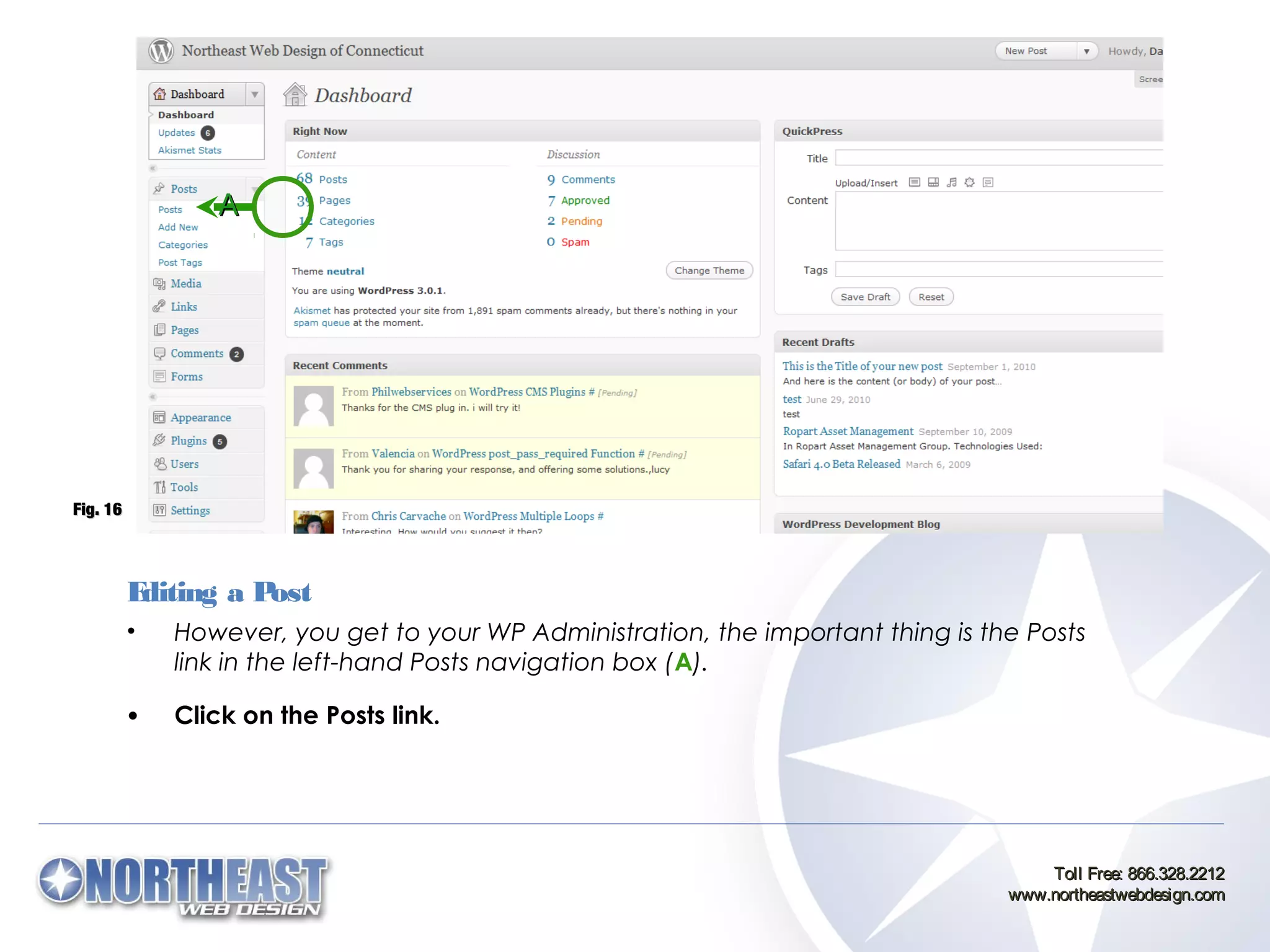This screenshot has height=952, width=1270.
Task: Select Add New under Posts
Action: 178,227
